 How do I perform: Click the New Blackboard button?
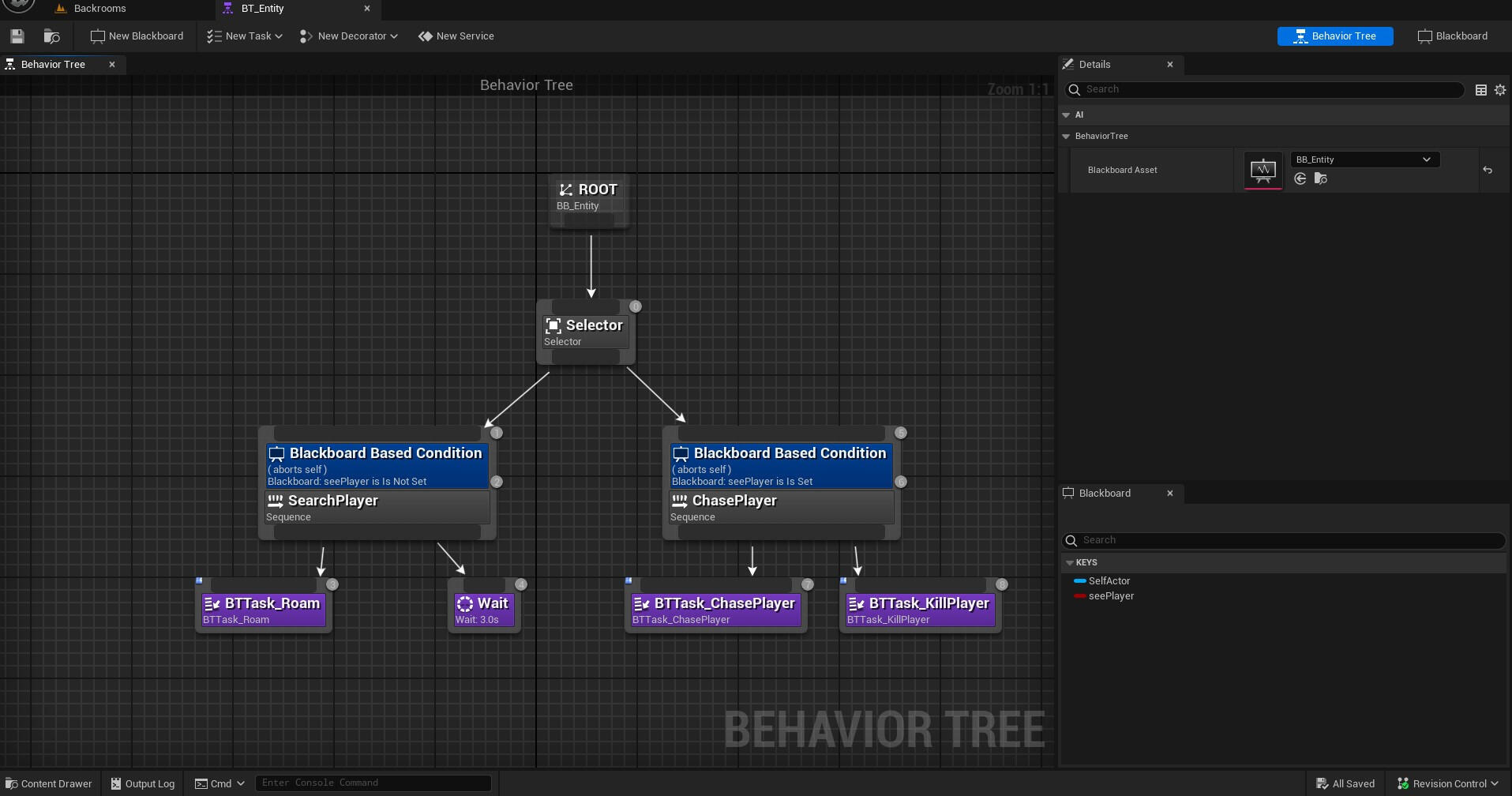pos(137,36)
